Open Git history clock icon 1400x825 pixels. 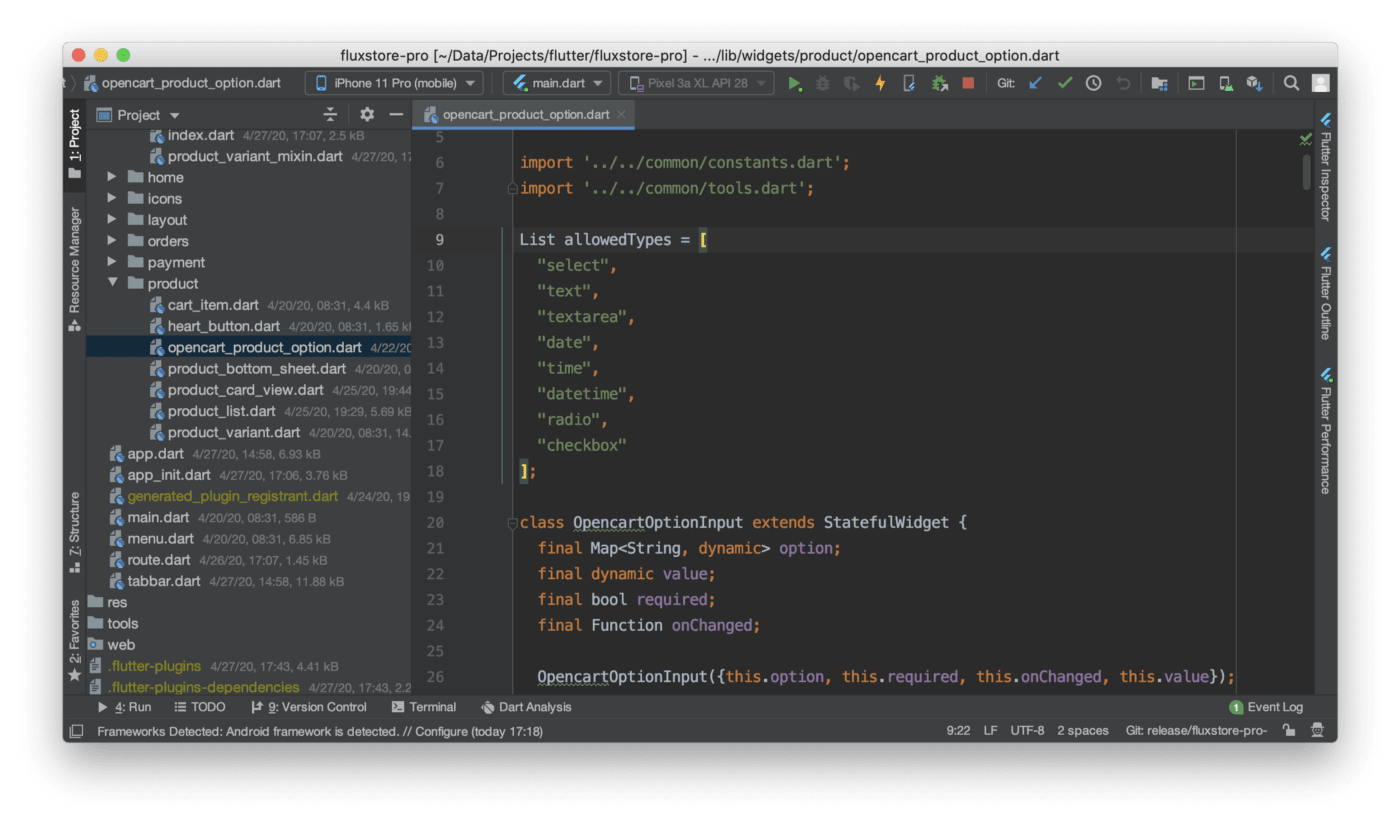click(x=1093, y=83)
